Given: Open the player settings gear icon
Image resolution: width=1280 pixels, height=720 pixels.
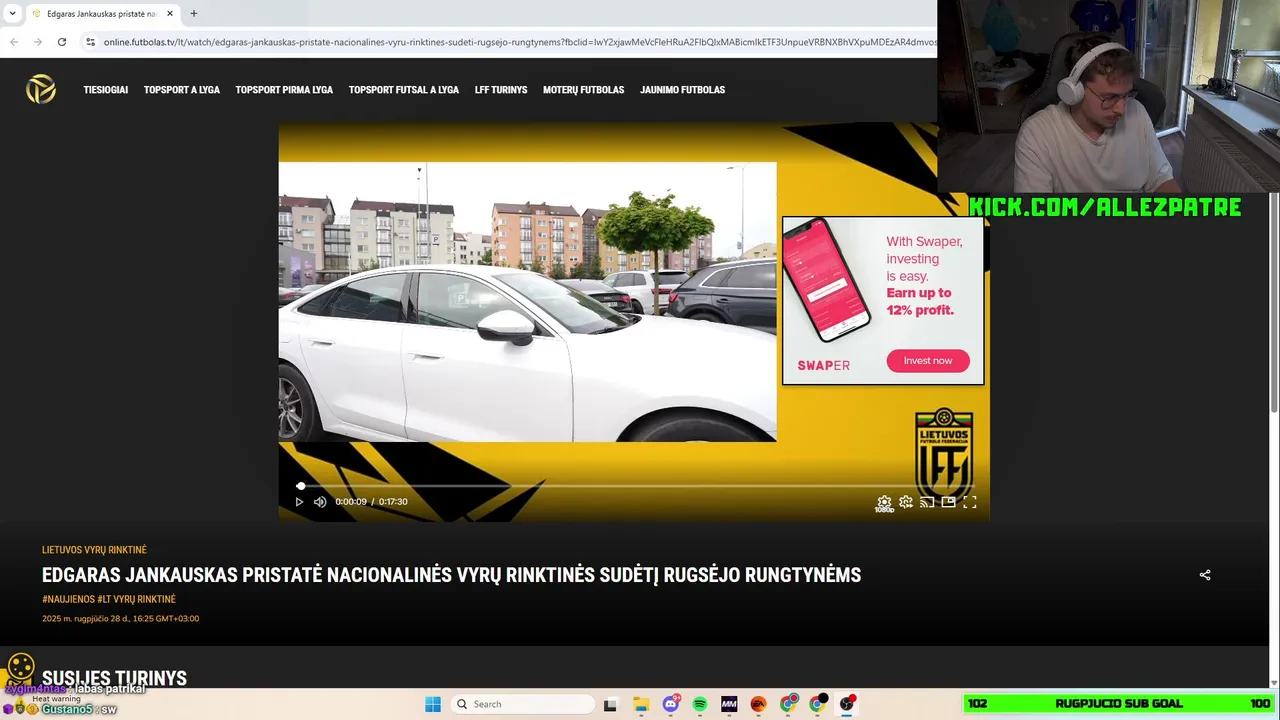Looking at the screenshot, I should (x=906, y=502).
